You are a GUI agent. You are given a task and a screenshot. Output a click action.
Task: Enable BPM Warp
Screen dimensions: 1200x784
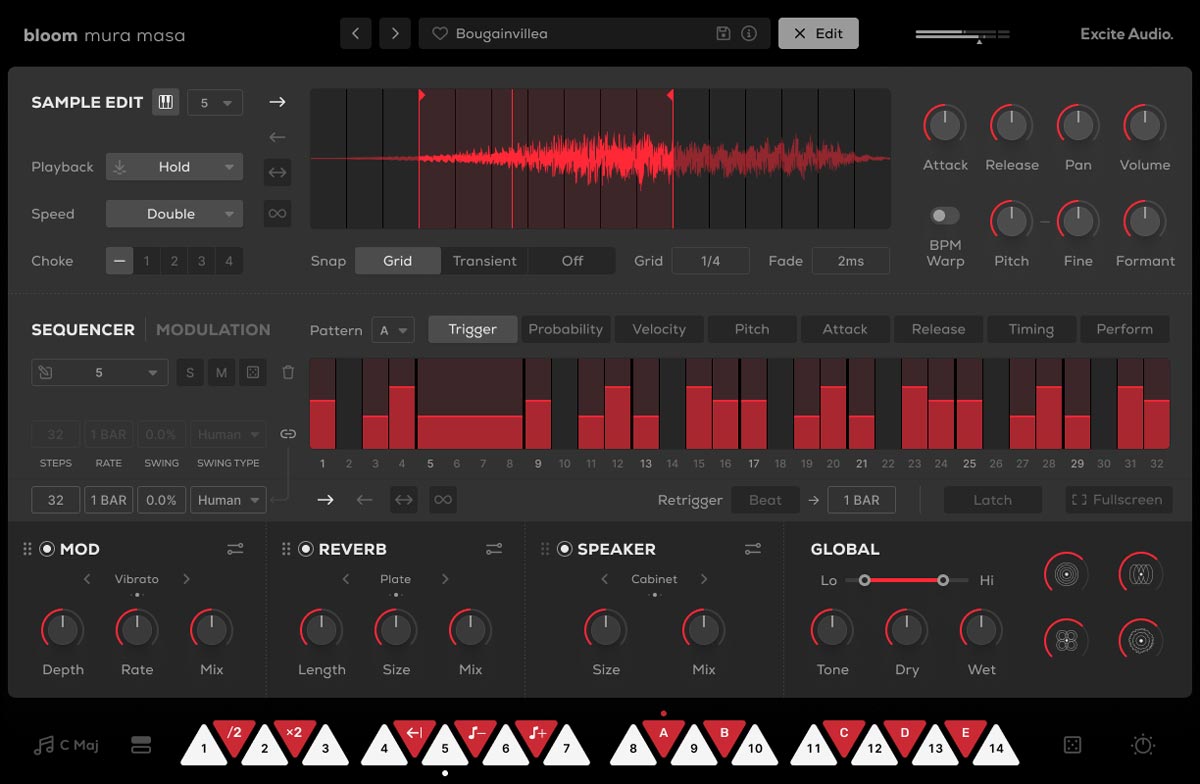[943, 214]
